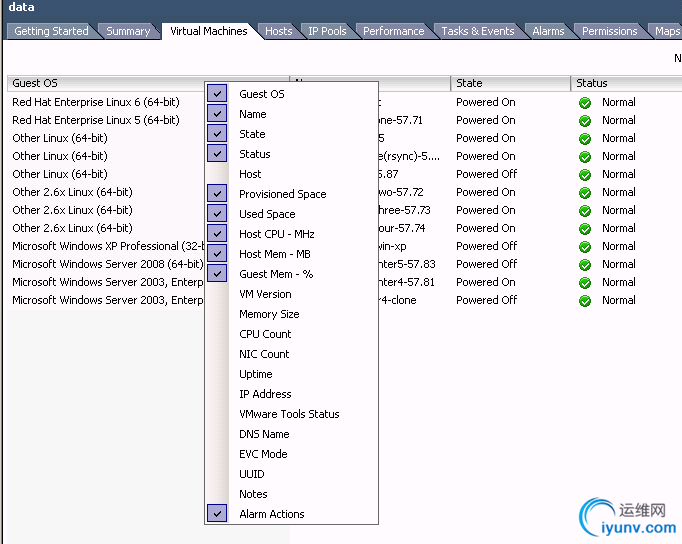
Task: Click green status icon in win-xp row
Action: (585, 247)
